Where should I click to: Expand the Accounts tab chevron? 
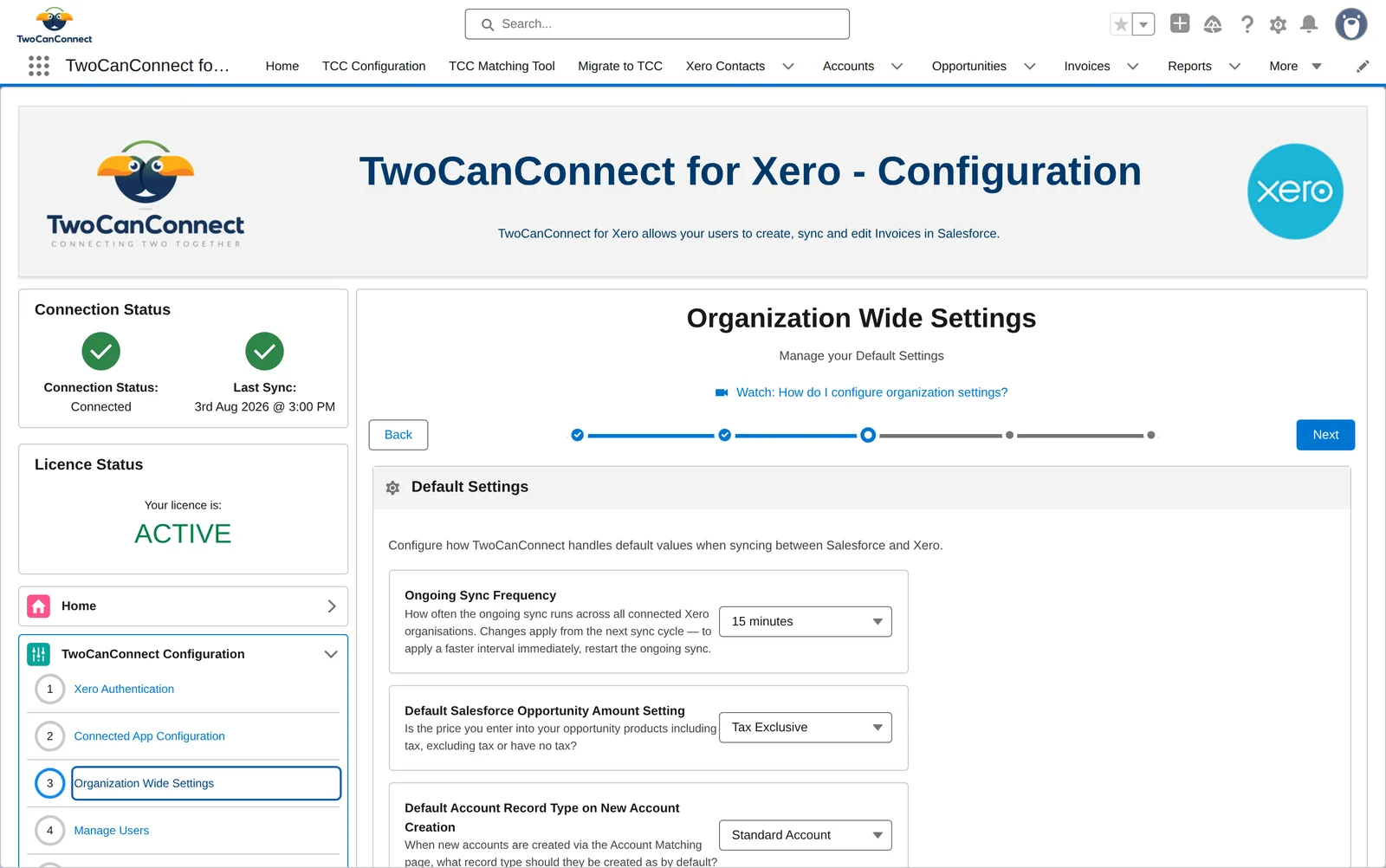[897, 66]
